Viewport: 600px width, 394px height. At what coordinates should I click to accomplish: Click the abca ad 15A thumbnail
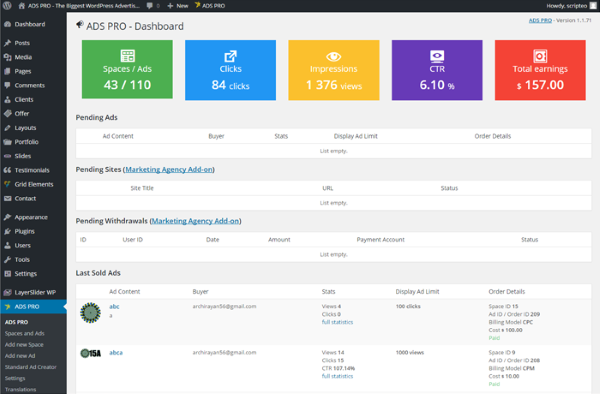91,353
